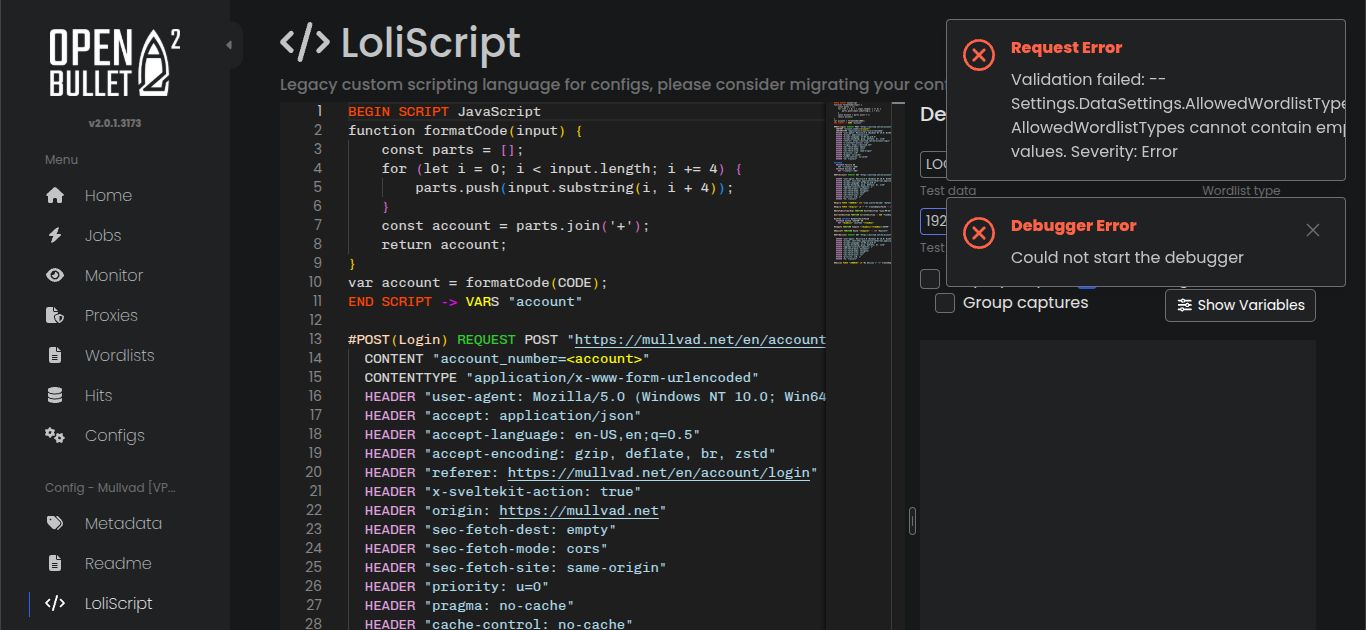Screen dimensions: 1366x630
Task: Click the Readme document icon
Action: pos(55,563)
